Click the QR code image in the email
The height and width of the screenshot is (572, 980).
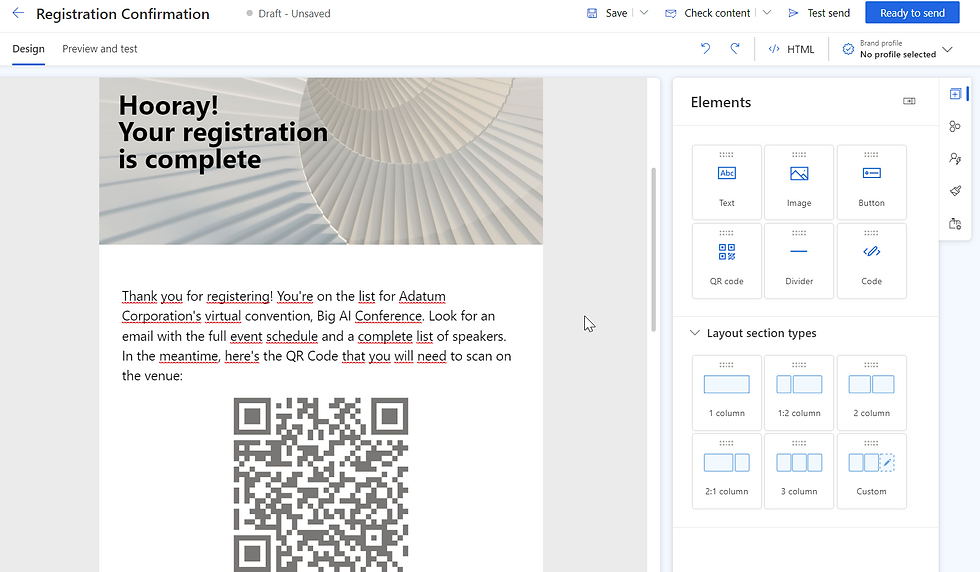[321, 484]
